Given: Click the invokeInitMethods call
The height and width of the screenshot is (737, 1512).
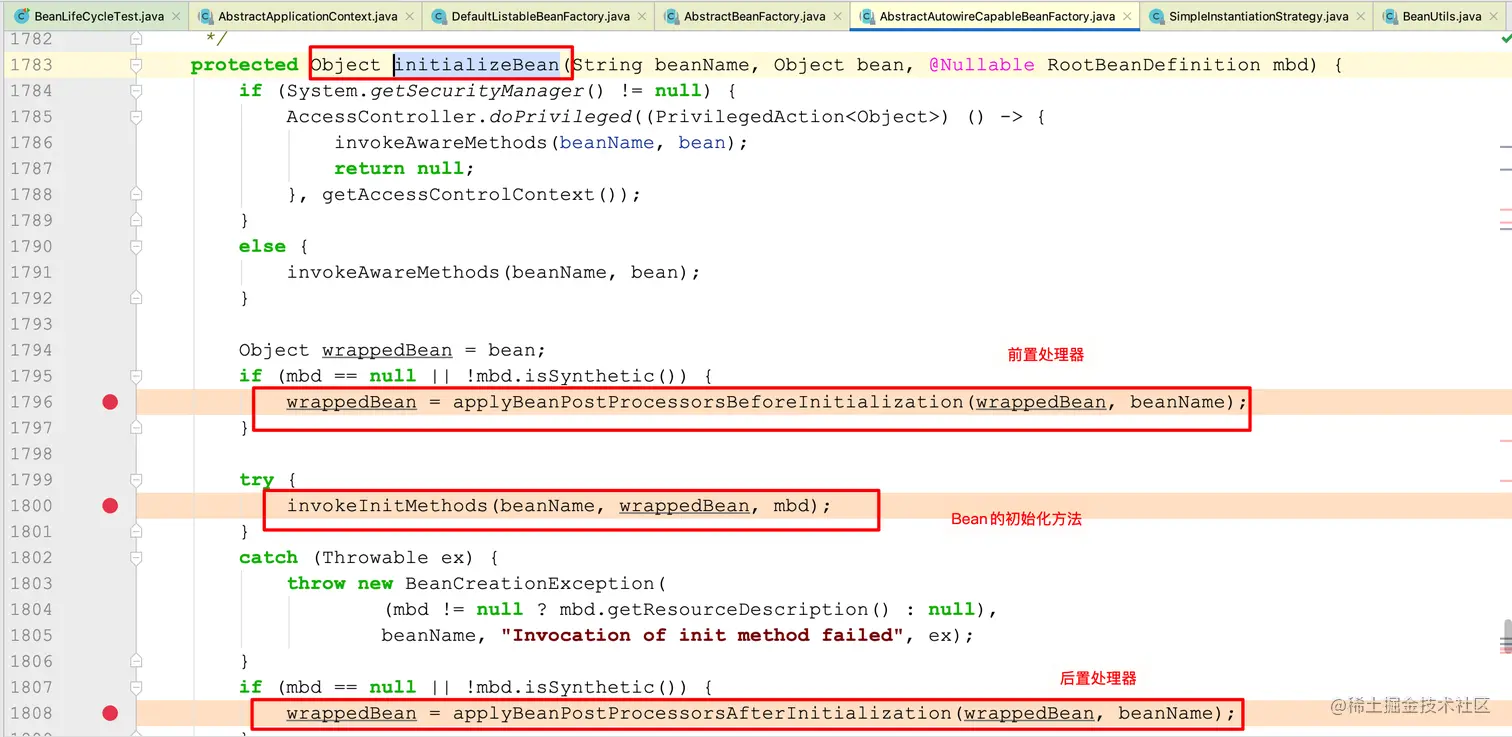Looking at the screenshot, I should click(387, 506).
